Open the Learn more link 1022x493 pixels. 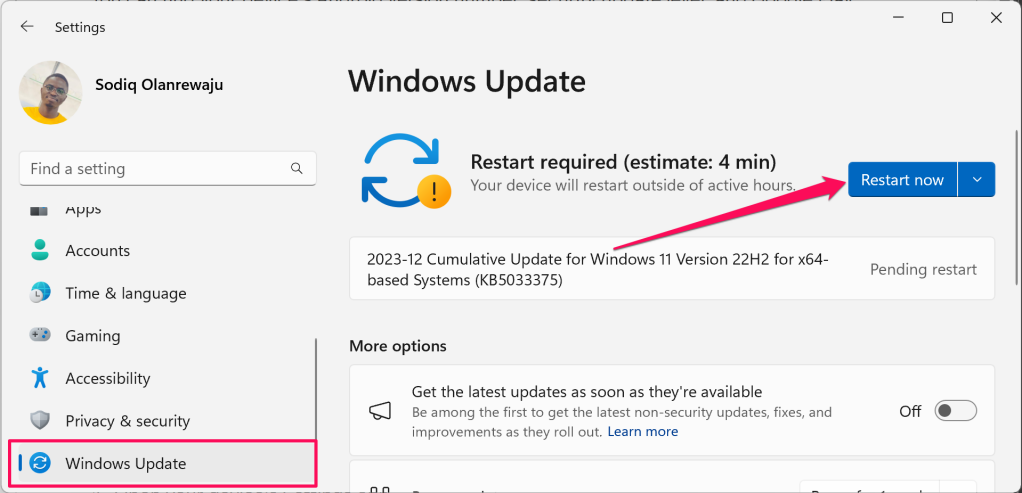click(642, 432)
